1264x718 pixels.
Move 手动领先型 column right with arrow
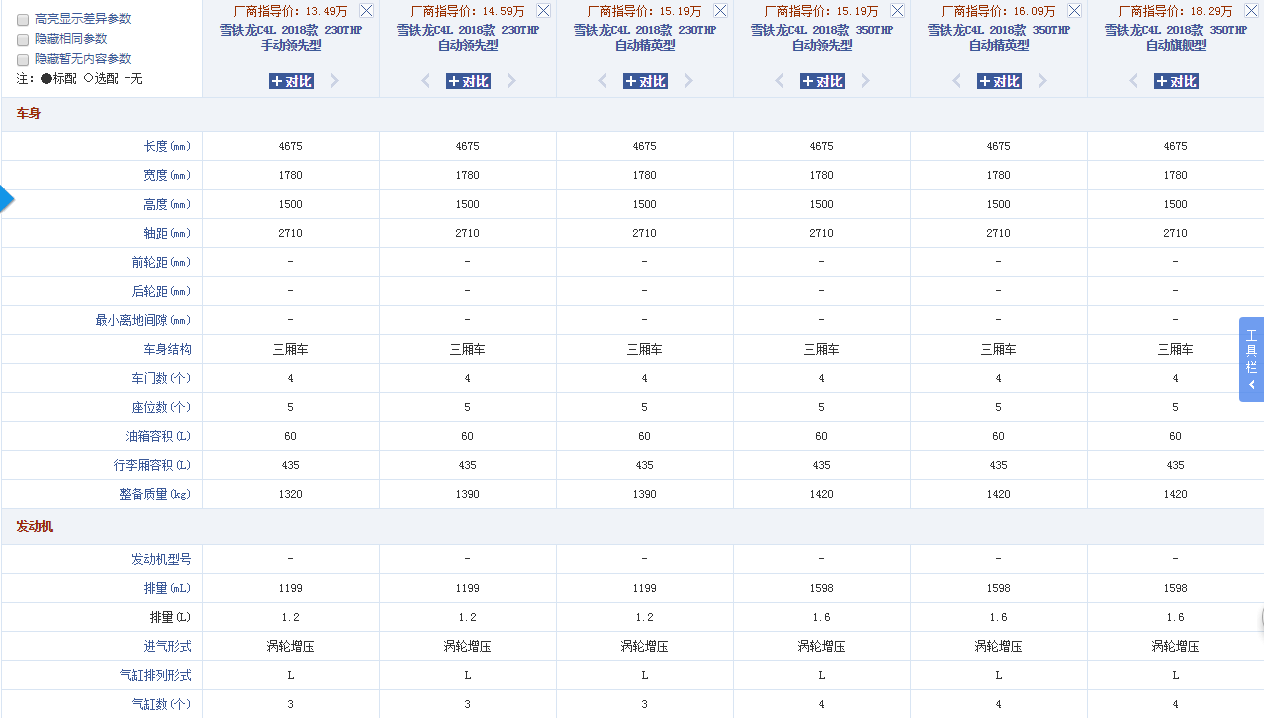(x=334, y=81)
